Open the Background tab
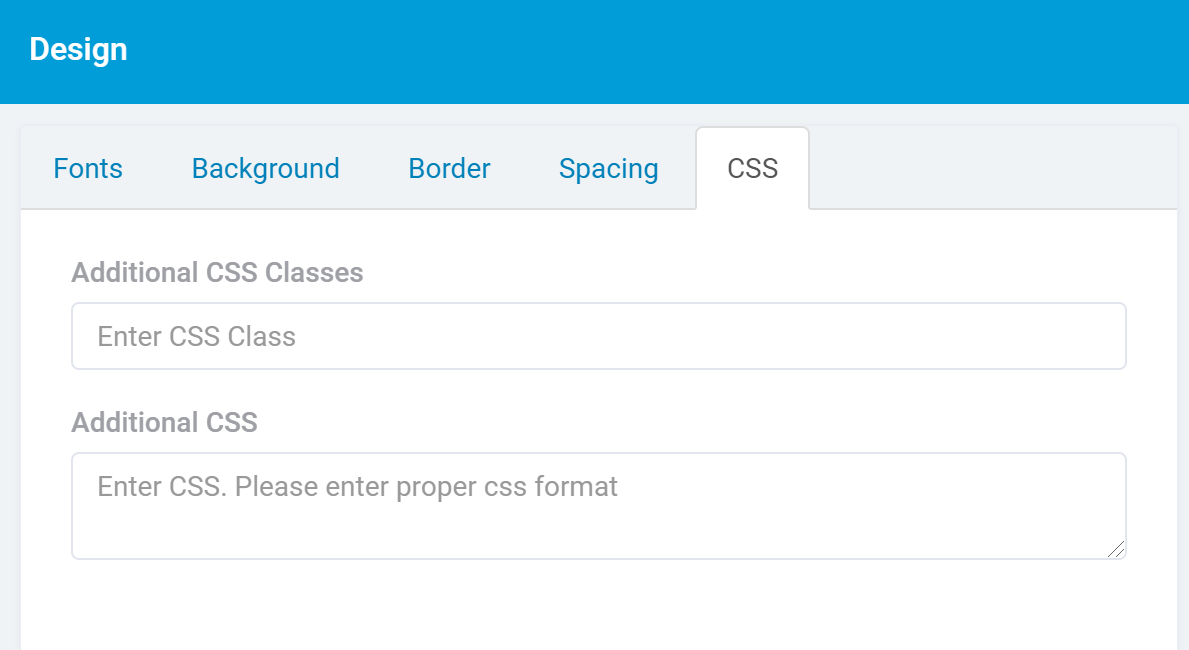1189x650 pixels. (265, 168)
